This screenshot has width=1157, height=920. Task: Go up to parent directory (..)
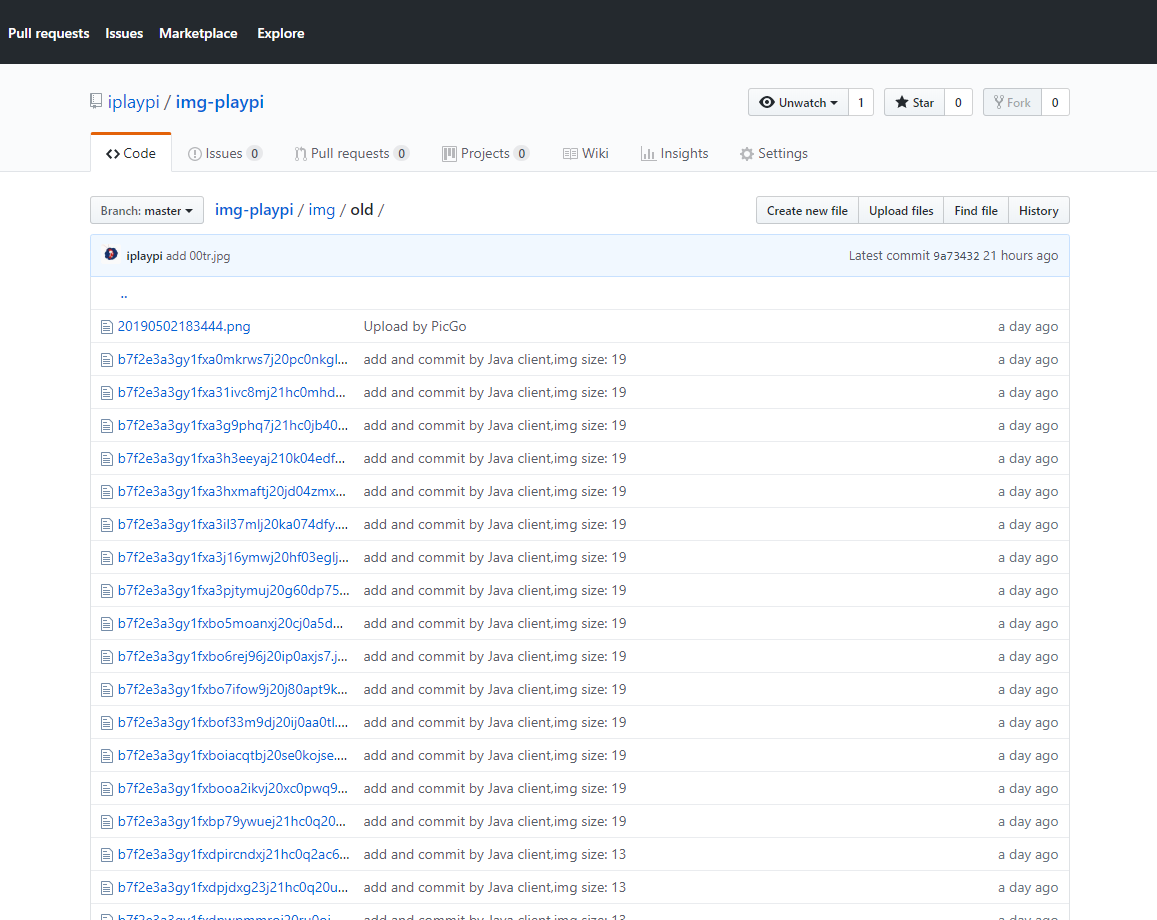(124, 294)
